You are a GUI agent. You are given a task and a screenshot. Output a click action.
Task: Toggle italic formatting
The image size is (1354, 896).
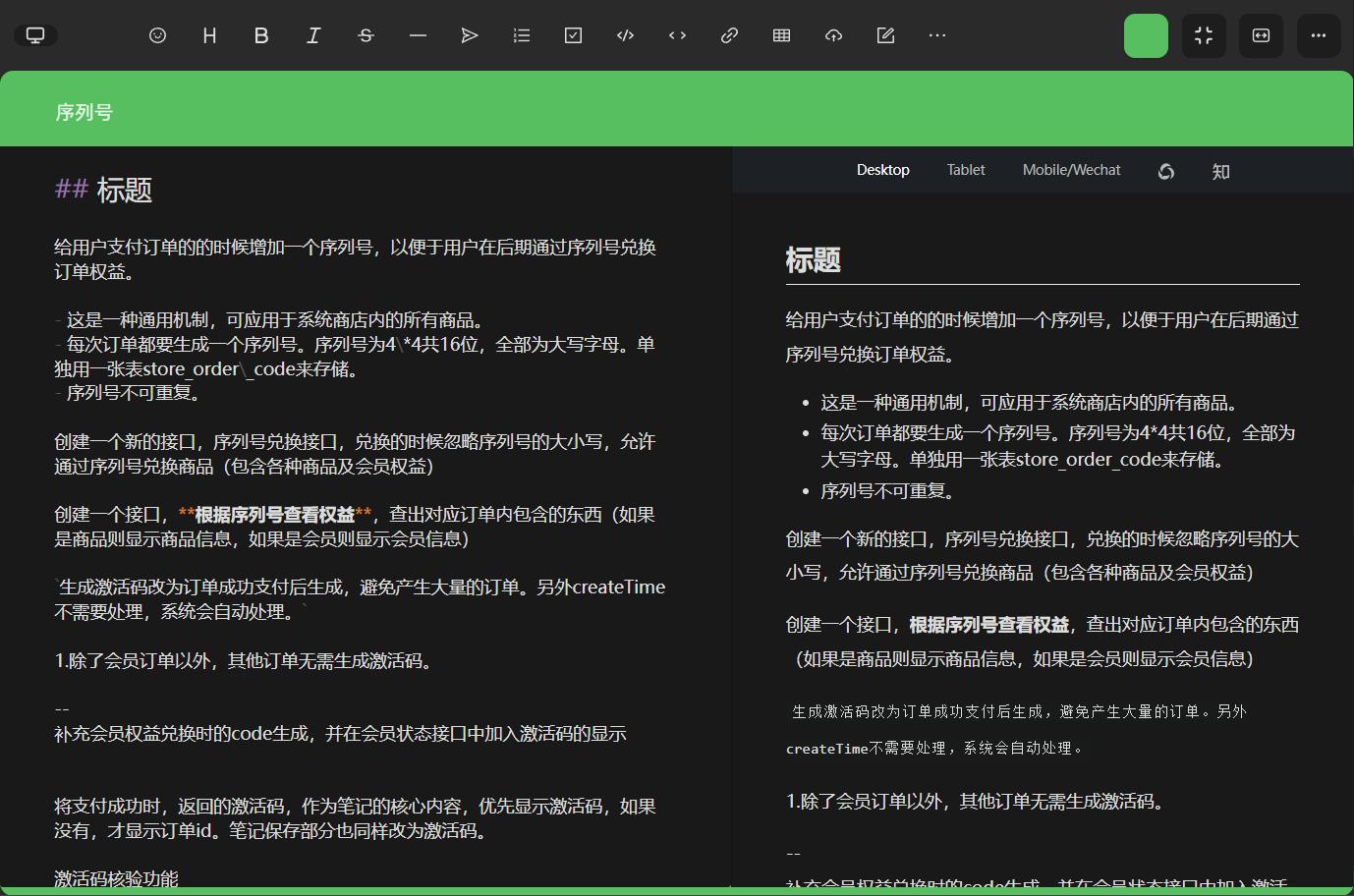(x=312, y=35)
